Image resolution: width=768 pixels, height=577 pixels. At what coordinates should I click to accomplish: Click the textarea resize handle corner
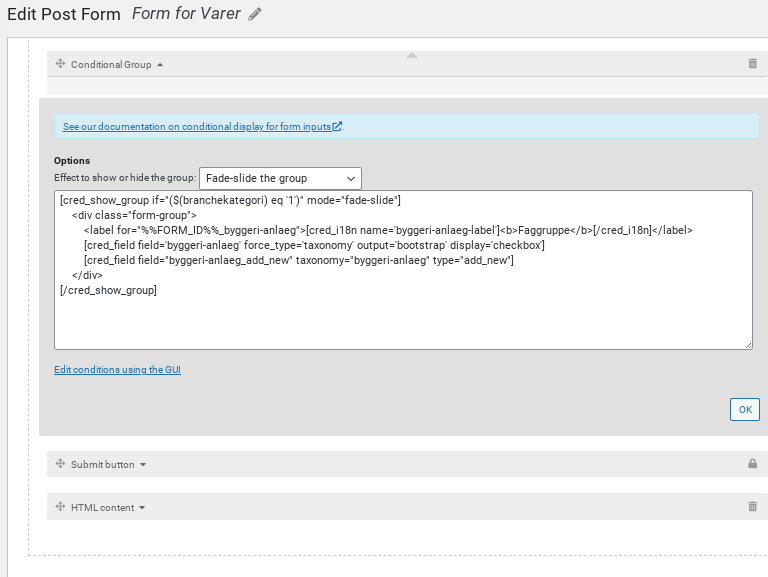pyautogui.click(x=748, y=345)
